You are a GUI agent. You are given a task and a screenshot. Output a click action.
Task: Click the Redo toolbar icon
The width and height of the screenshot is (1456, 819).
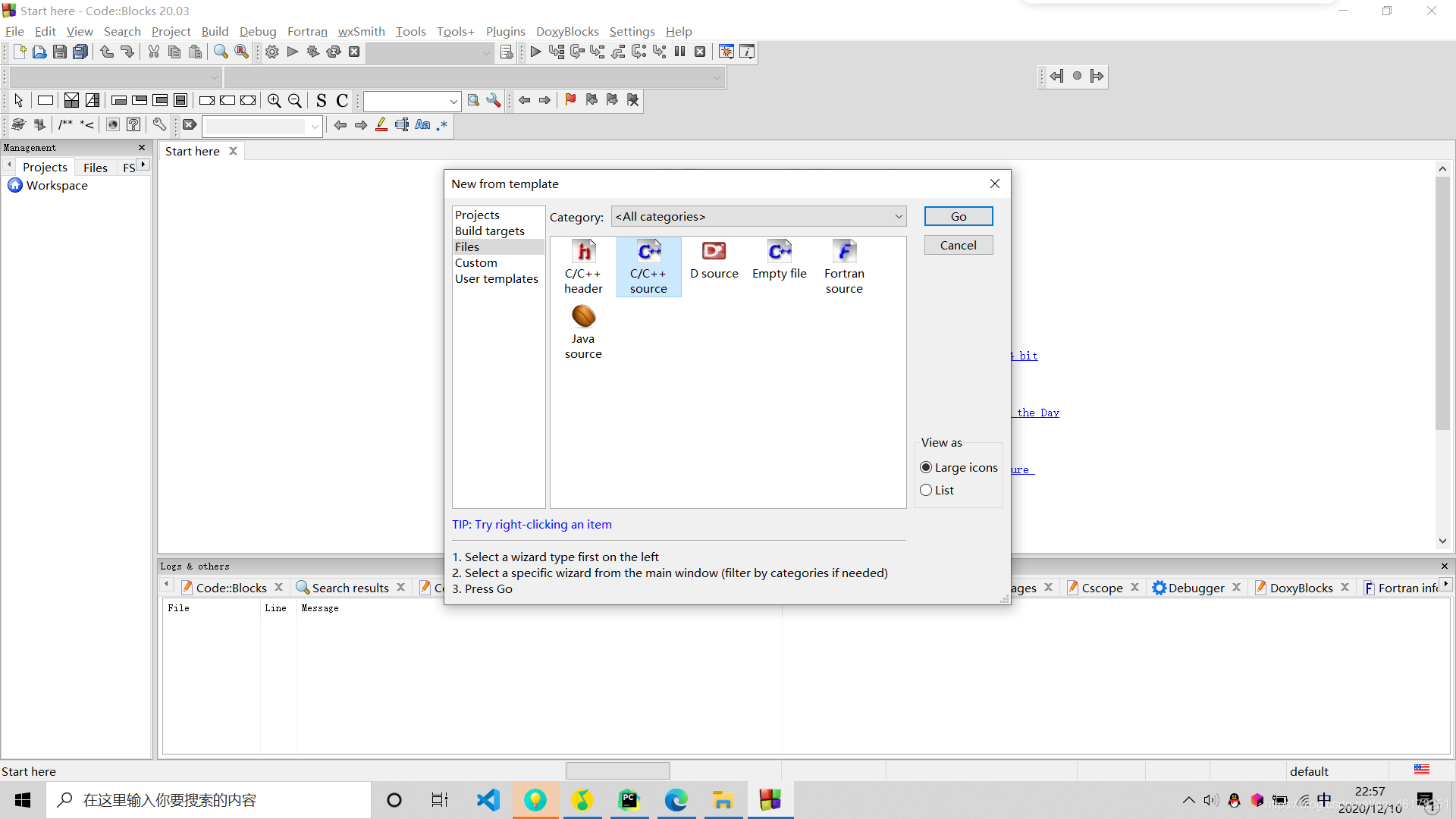(x=127, y=52)
